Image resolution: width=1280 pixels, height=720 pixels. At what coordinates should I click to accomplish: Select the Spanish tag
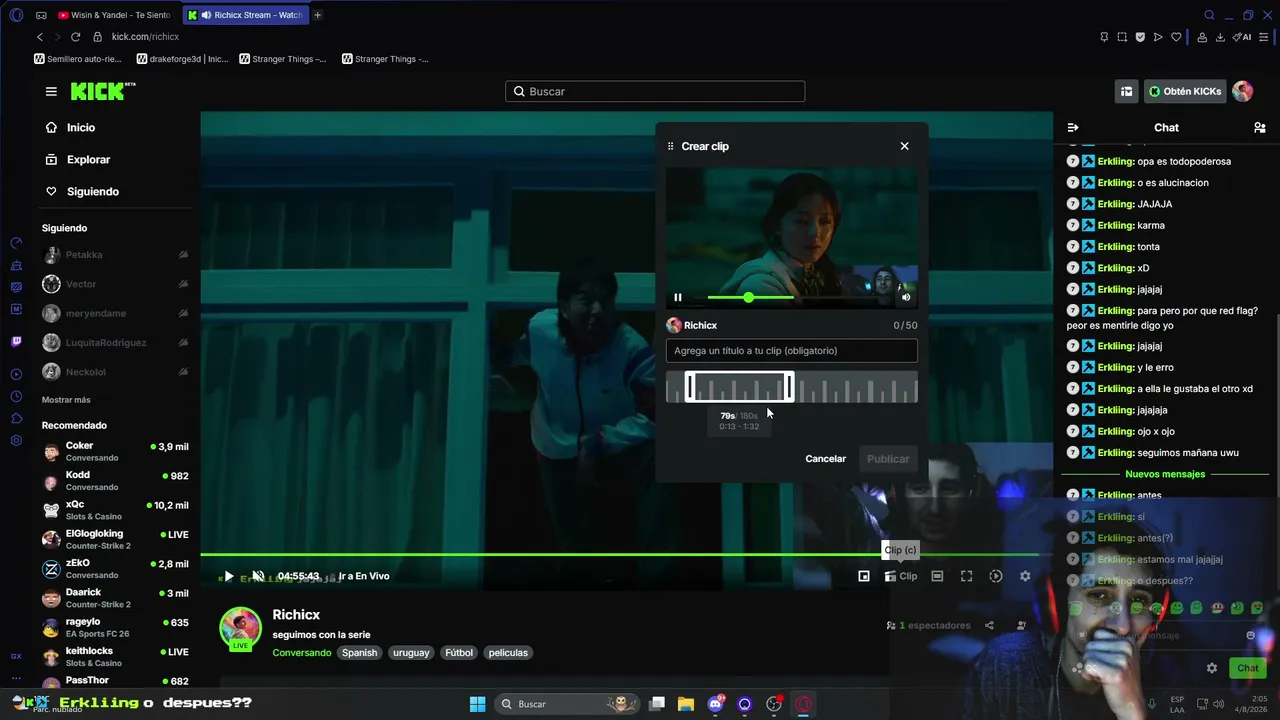360,653
